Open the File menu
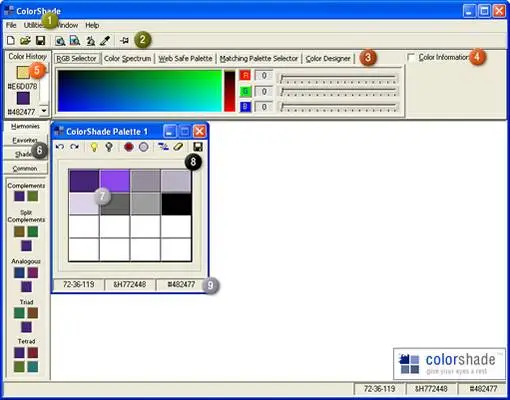Screen dimensions: 510x400 11,25
